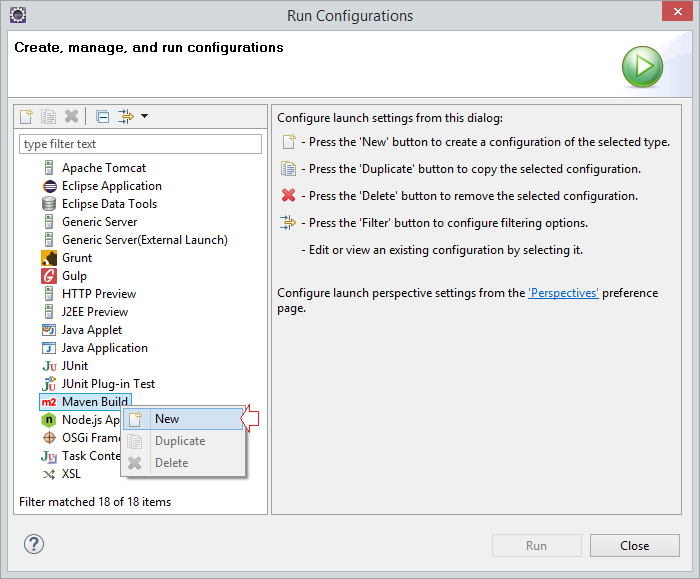700x579 pixels.
Task: Close the Run Configurations dialog window
Action: (x=677, y=12)
